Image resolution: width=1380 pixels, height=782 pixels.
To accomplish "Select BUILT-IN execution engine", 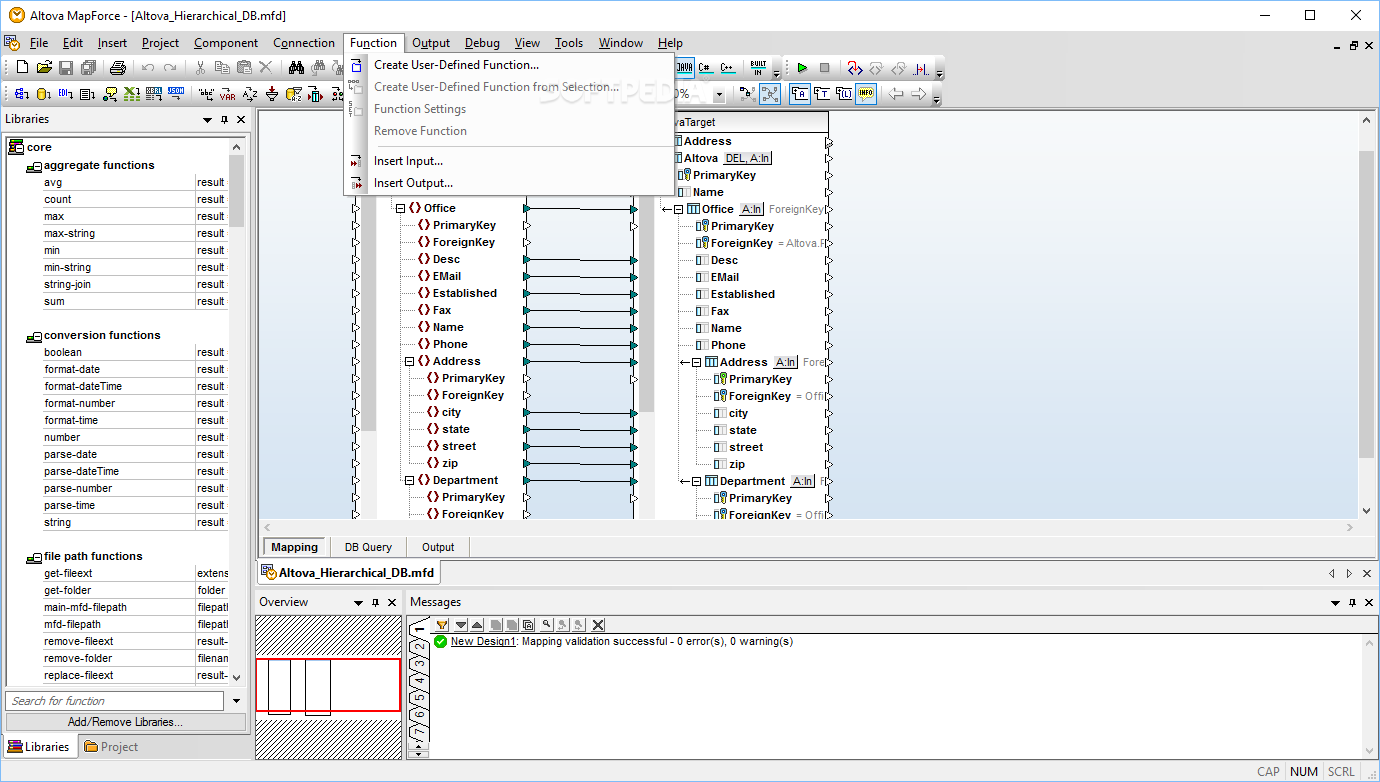I will click(x=758, y=68).
